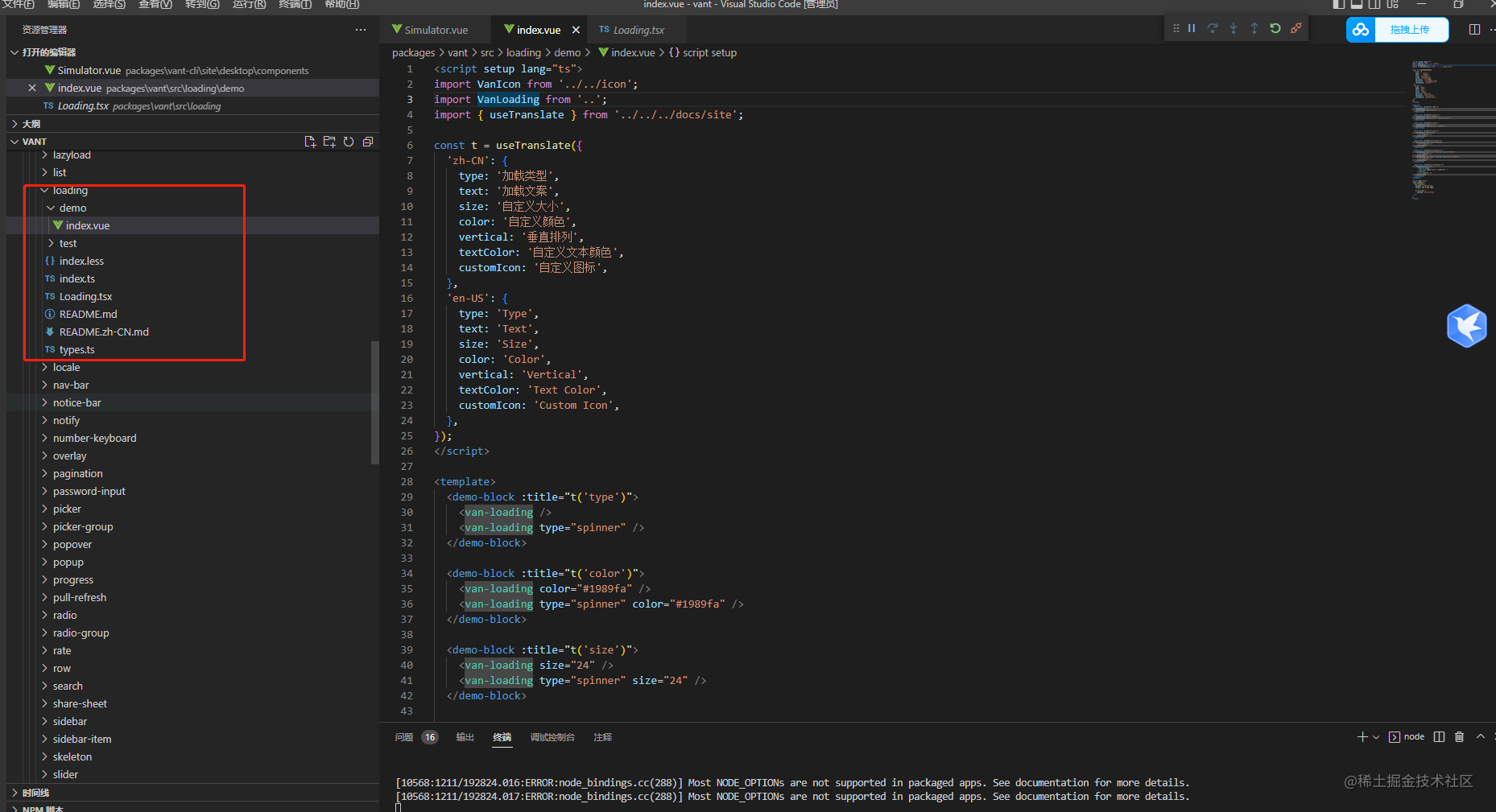Open README.md in the loading folder

tap(88, 315)
